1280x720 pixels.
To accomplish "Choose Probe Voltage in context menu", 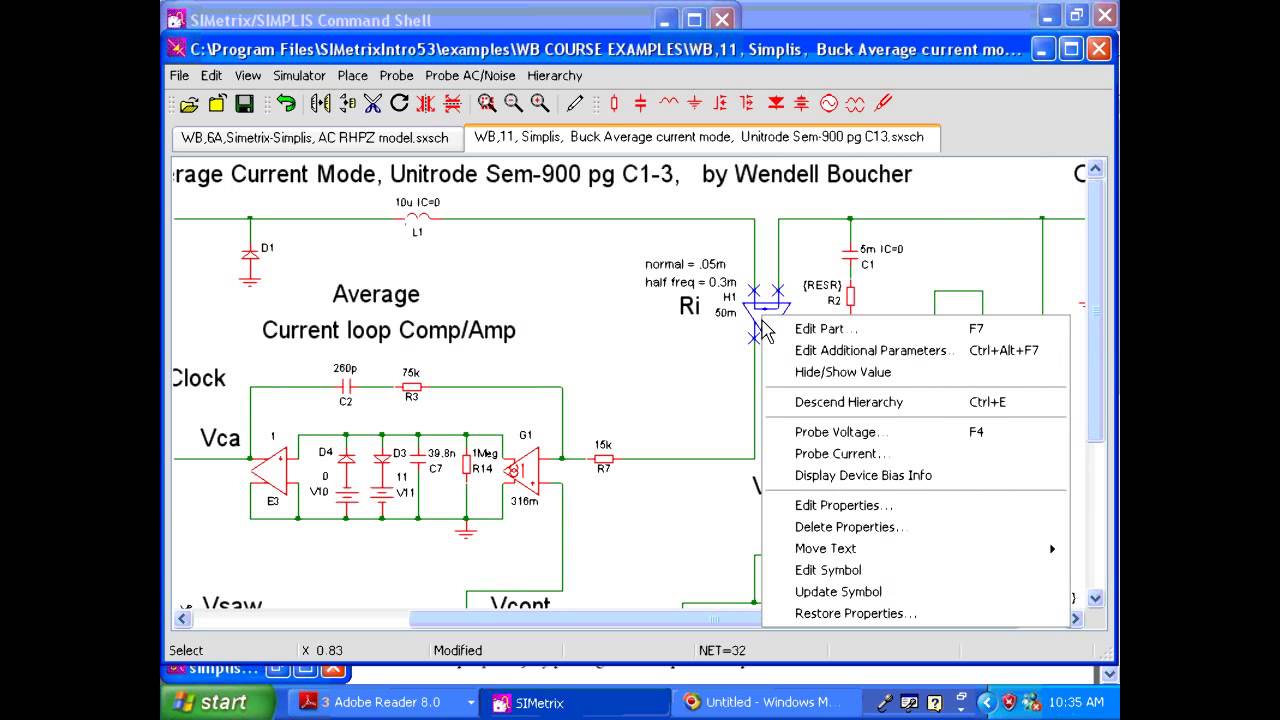I will pos(916,432).
